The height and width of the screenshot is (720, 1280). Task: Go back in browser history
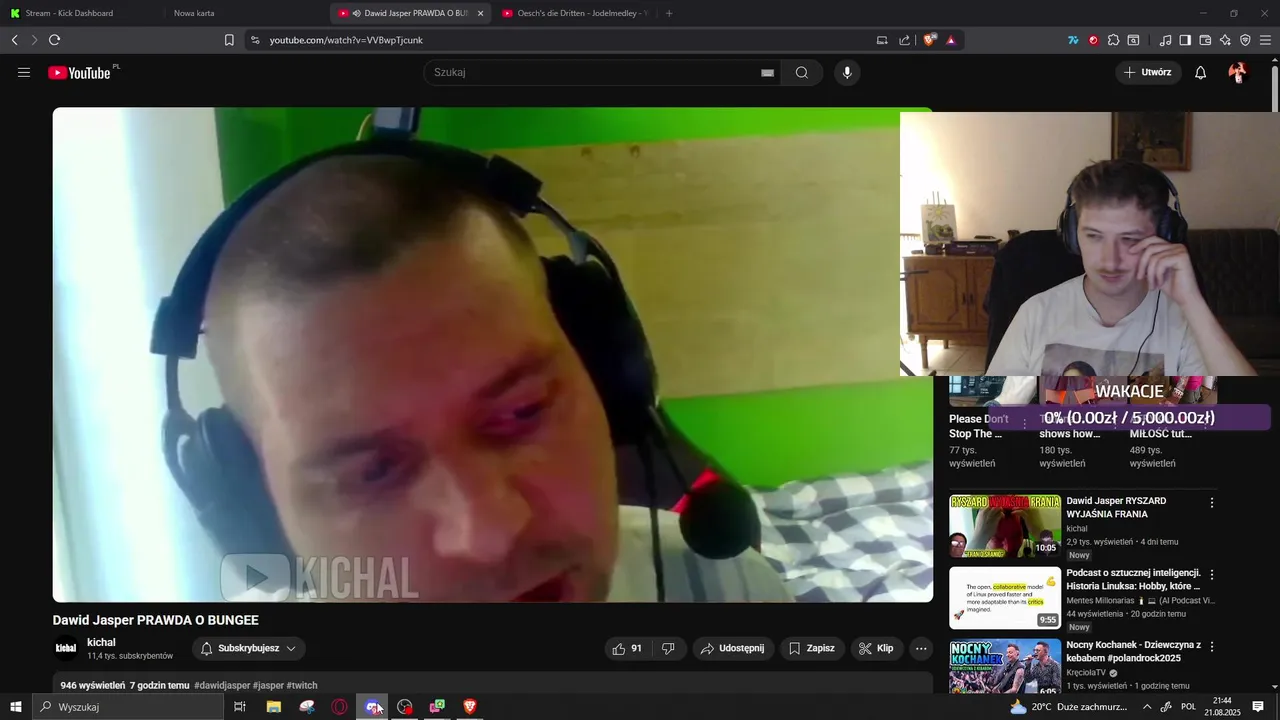pyautogui.click(x=14, y=40)
